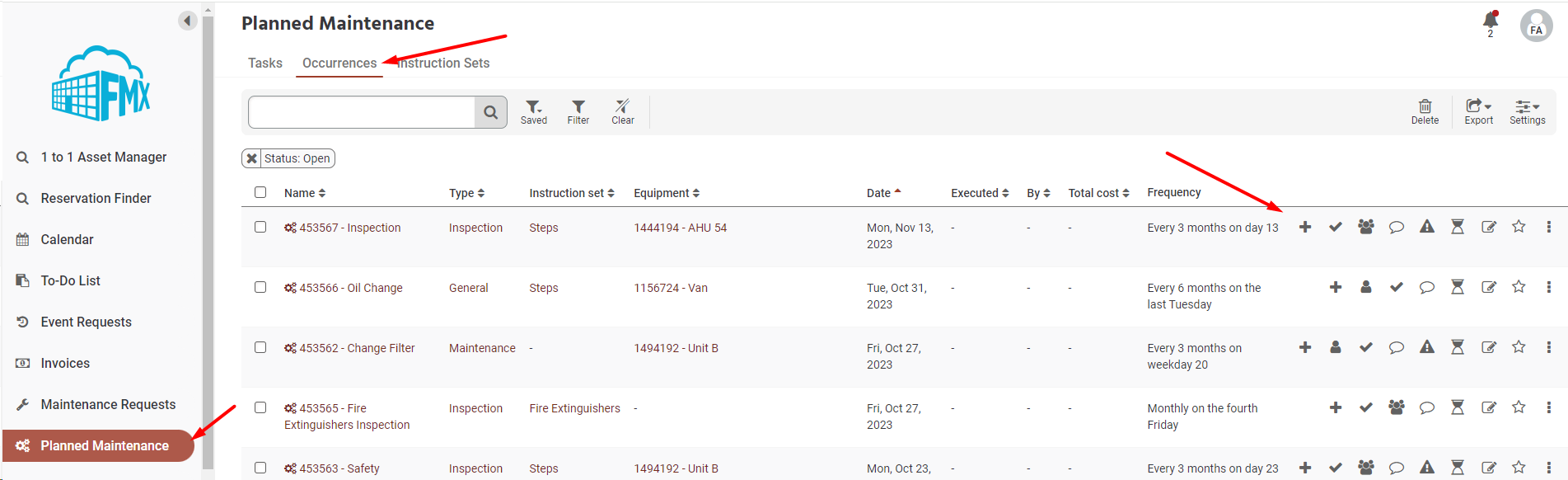This screenshot has width=1568, height=480.
Task: Click hourglass icon in 453566 Oil Change row
Action: click(1458, 287)
